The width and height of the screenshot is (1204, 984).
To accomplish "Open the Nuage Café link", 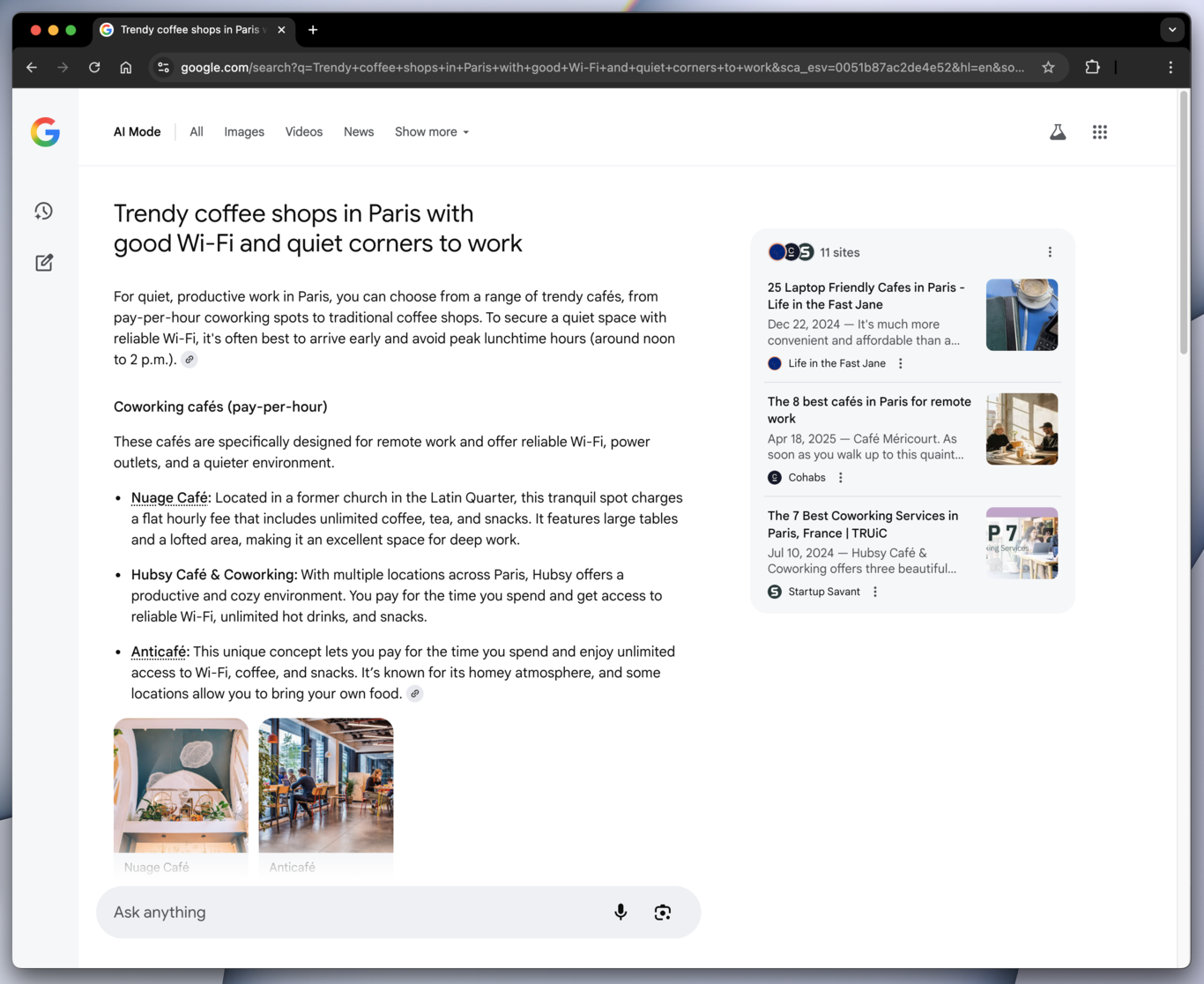I will (x=169, y=498).
